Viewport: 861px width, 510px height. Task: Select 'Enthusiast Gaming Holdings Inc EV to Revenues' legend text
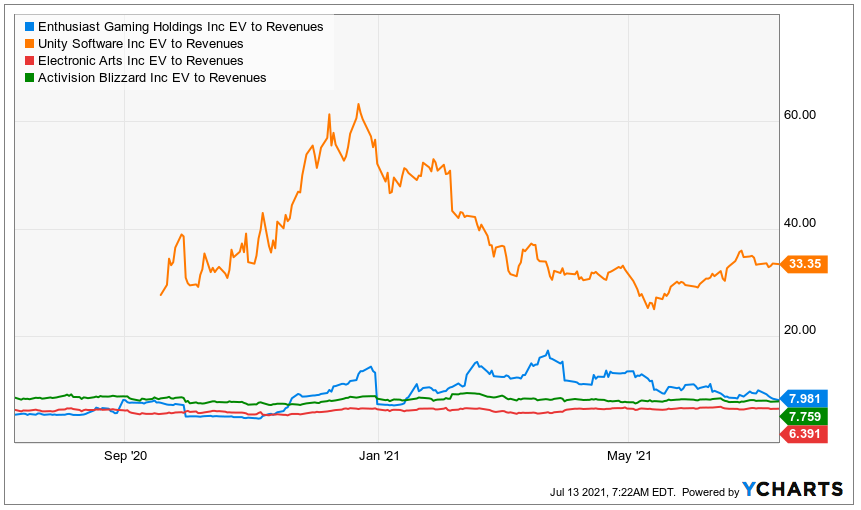pyautogui.click(x=181, y=26)
